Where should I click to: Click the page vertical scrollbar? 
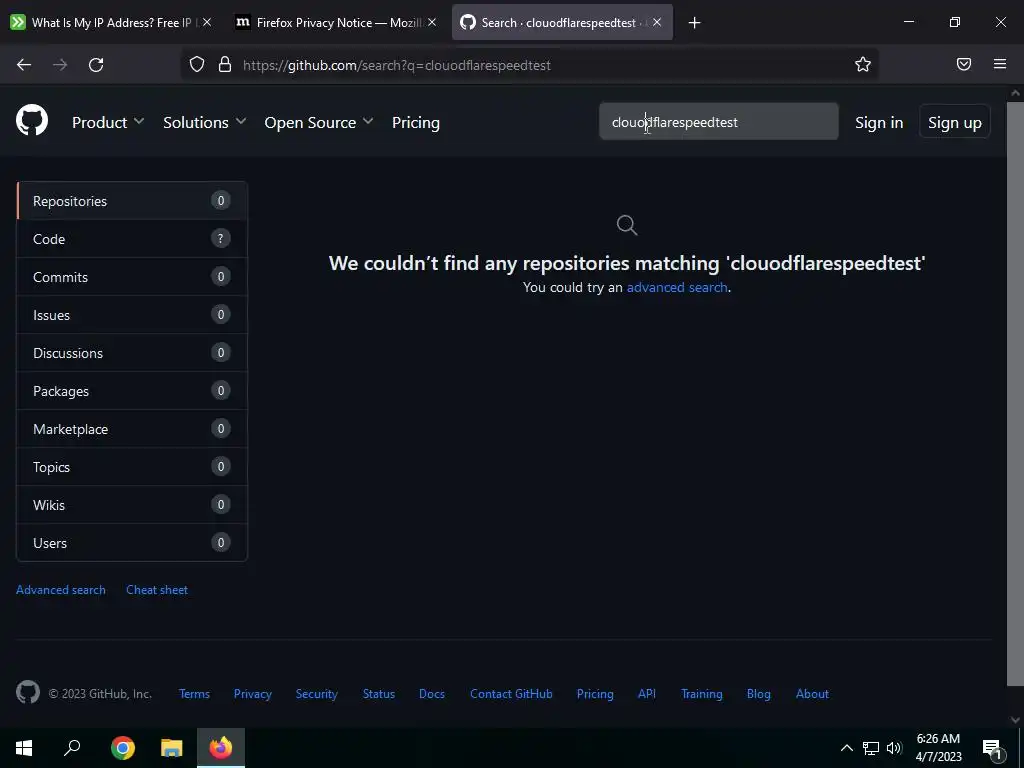(1015, 393)
